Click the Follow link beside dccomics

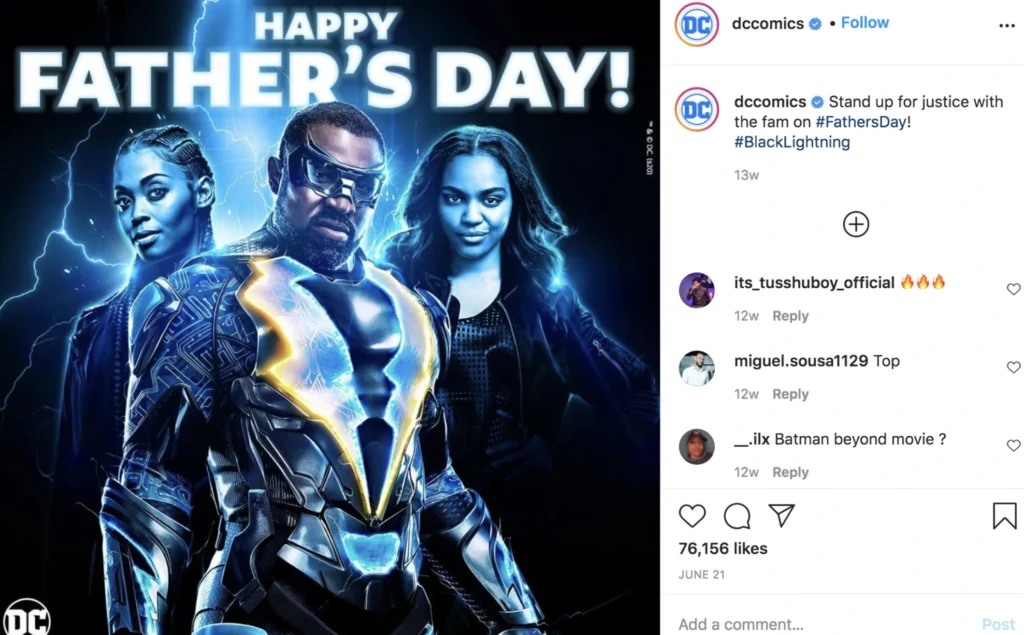tap(865, 23)
